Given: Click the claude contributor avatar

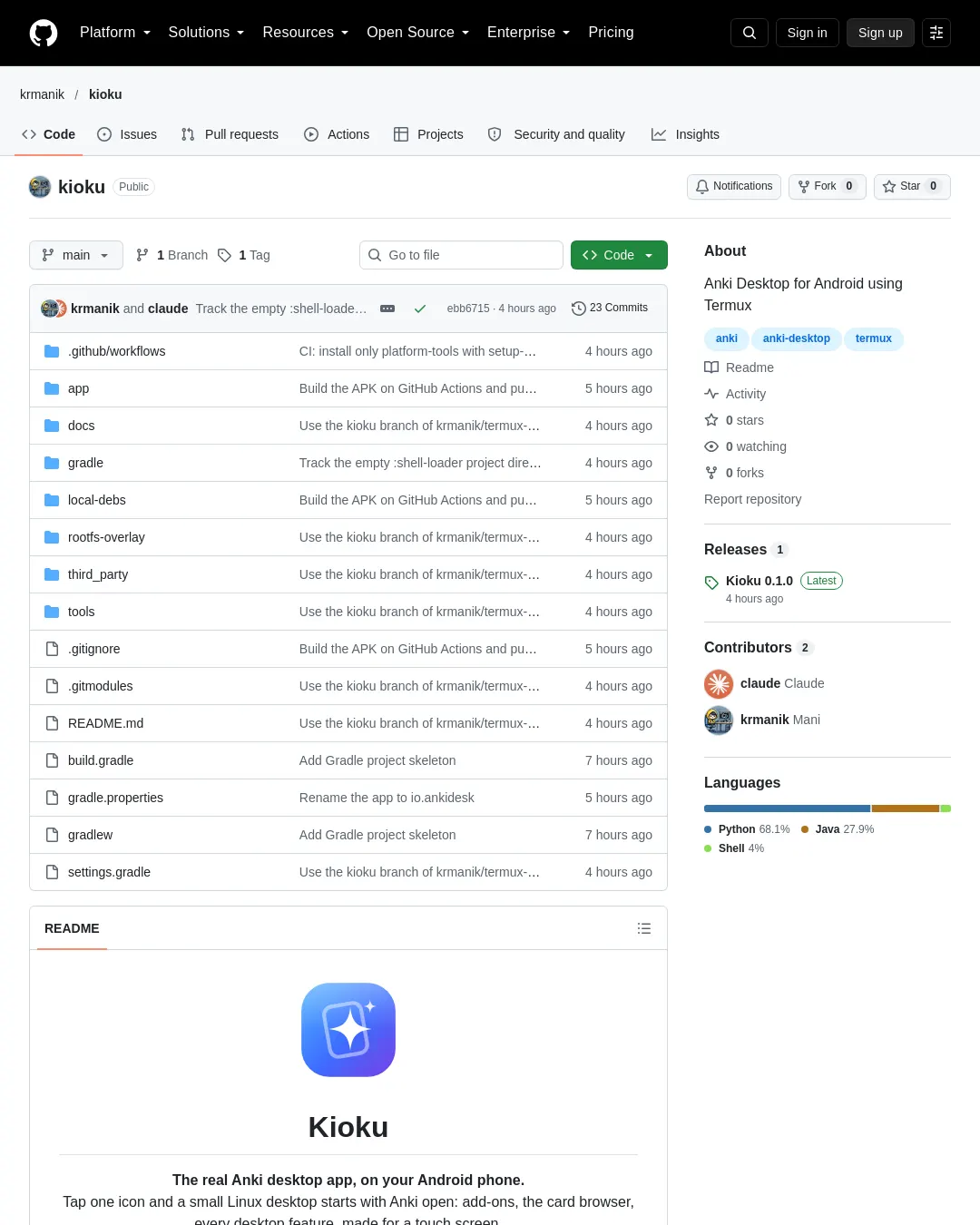Looking at the screenshot, I should click(x=719, y=683).
